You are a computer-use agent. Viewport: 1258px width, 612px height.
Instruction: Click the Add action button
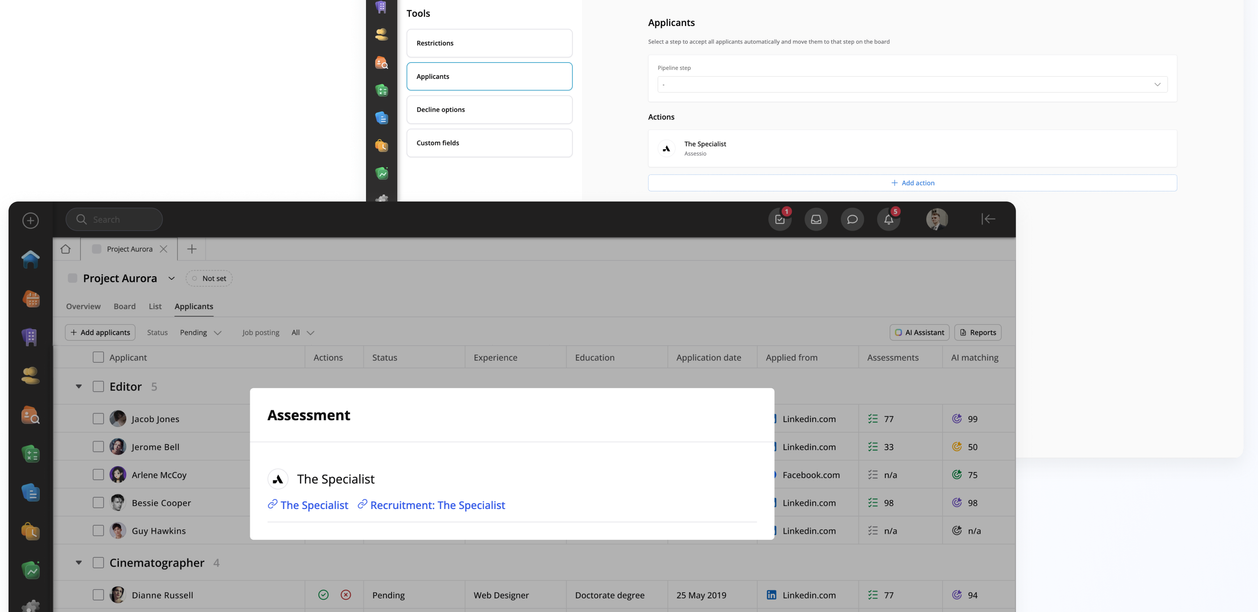click(912, 183)
